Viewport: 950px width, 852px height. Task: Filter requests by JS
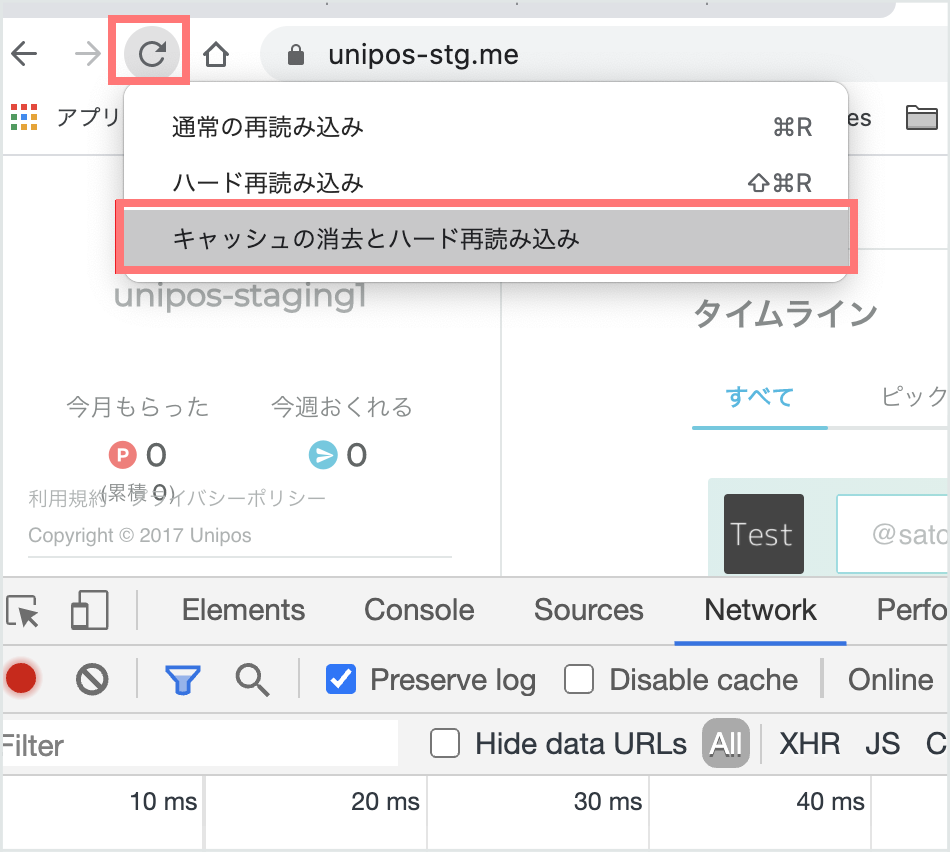882,744
